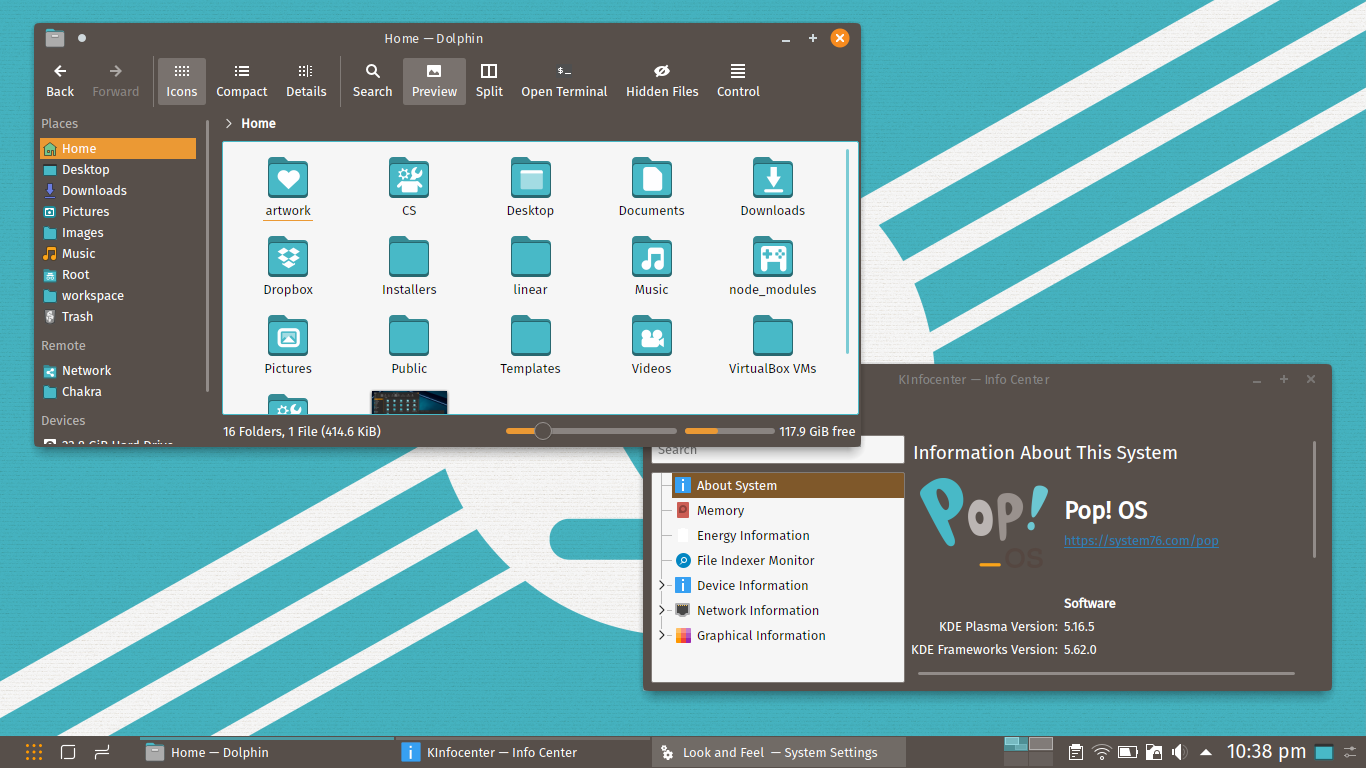Screen dimensions: 1366x768
Task: Open the Public folder
Action: coord(409,345)
